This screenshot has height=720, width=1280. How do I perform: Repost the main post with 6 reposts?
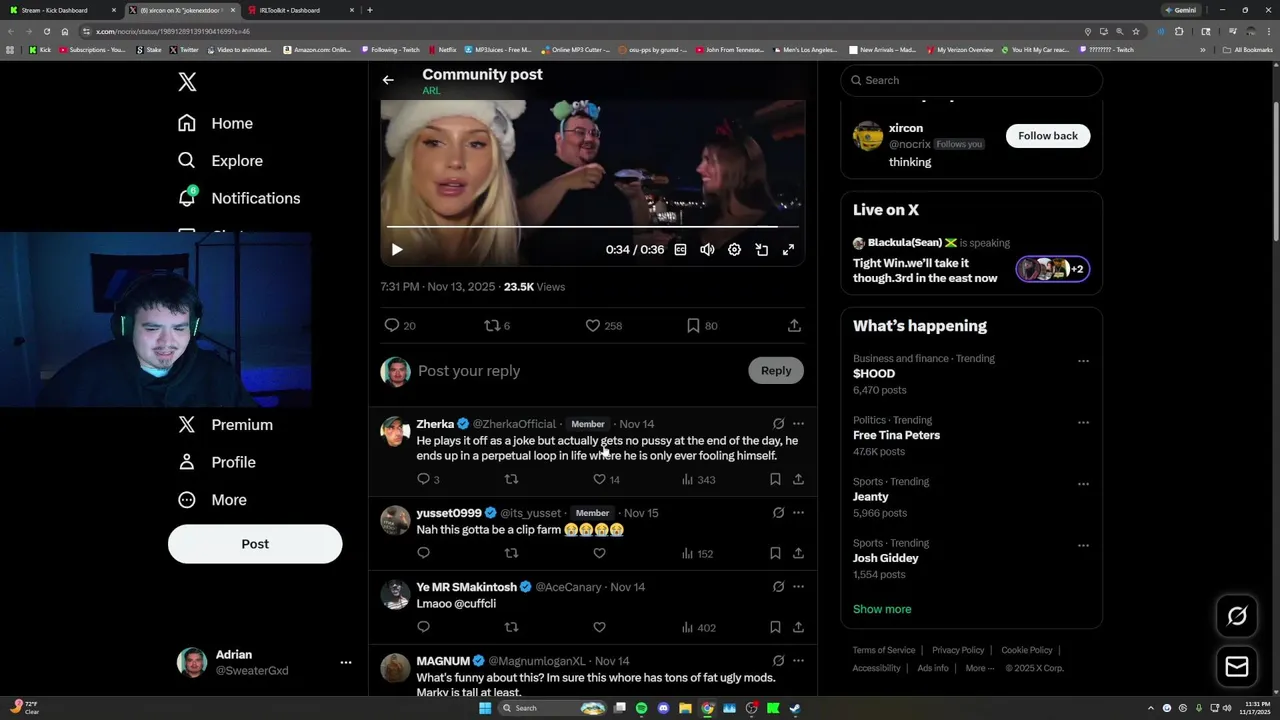coord(497,325)
